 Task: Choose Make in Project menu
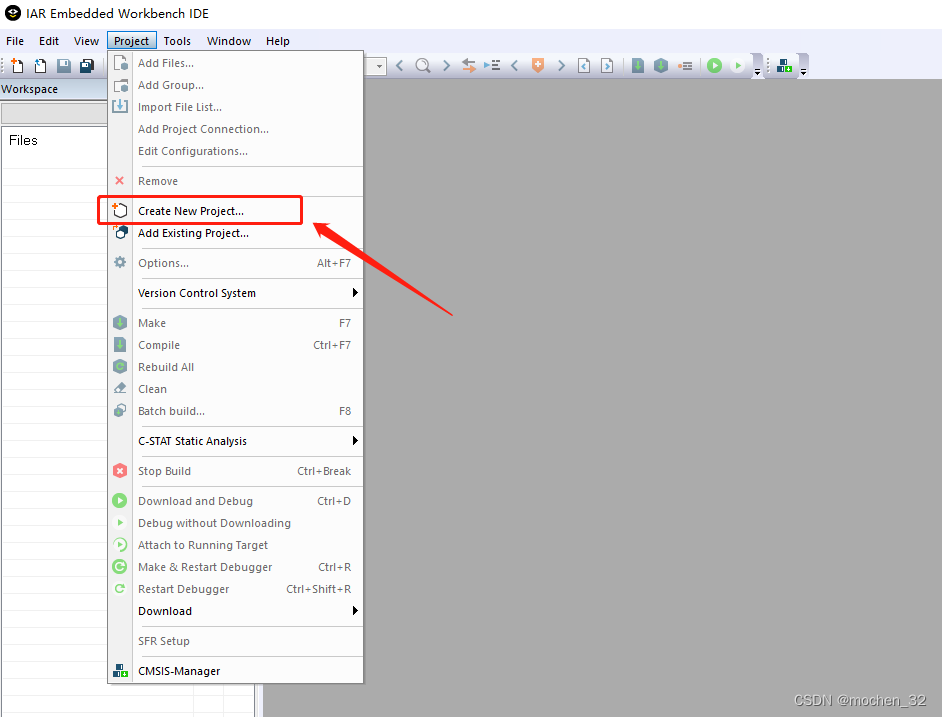point(236,323)
